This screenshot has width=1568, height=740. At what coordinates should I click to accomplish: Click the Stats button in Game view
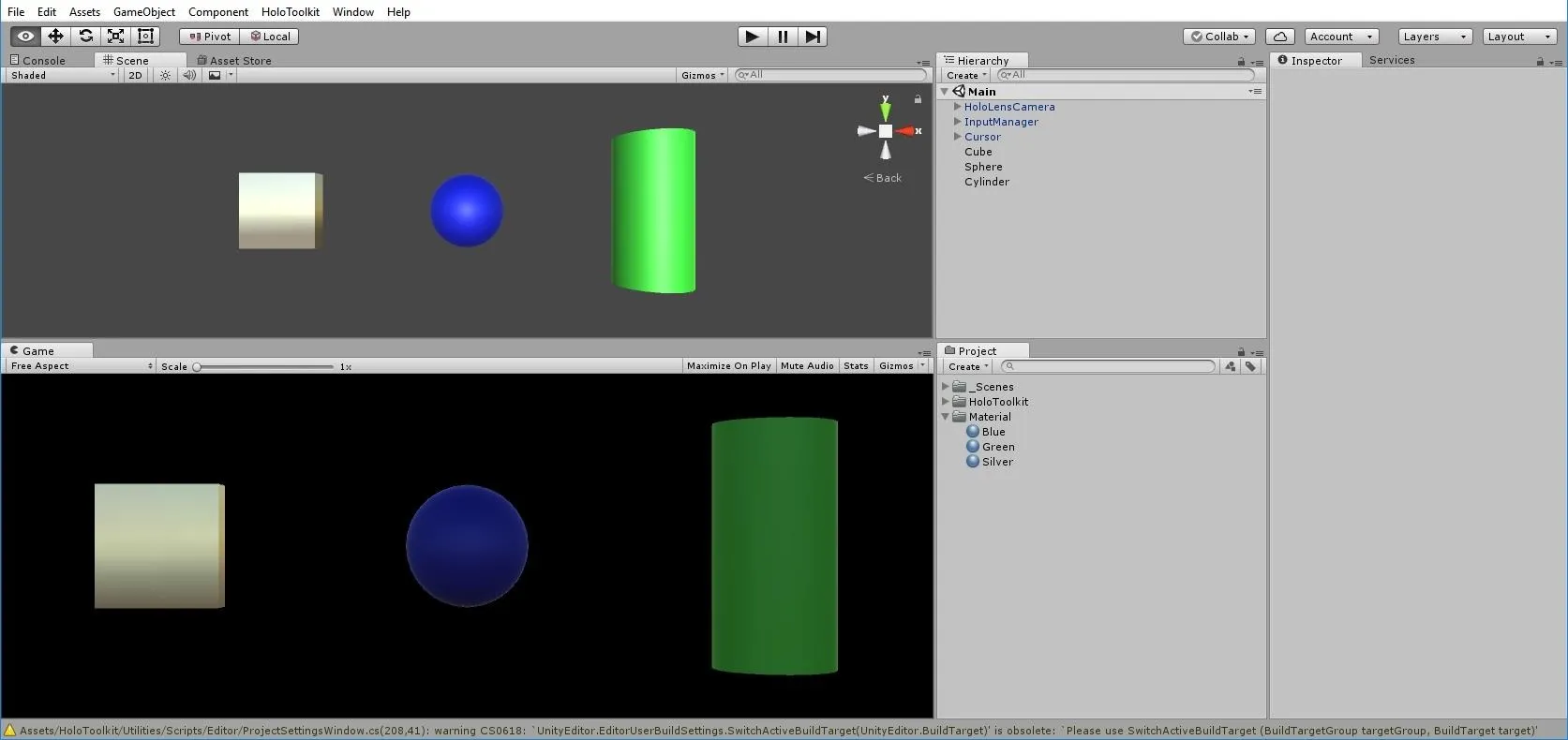coord(856,365)
